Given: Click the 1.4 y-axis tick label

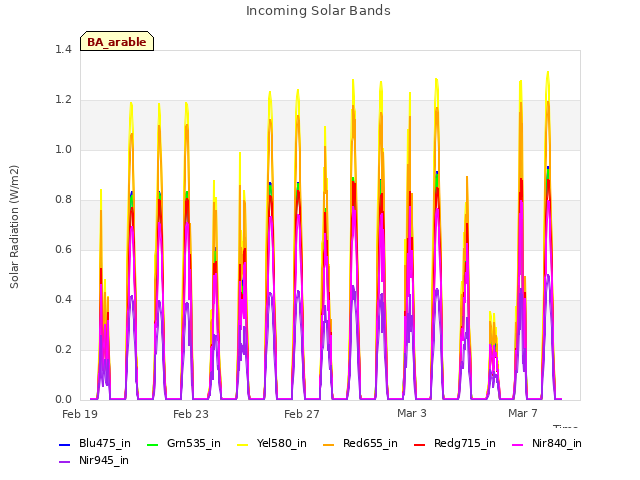Looking at the screenshot, I should click(x=63, y=50).
